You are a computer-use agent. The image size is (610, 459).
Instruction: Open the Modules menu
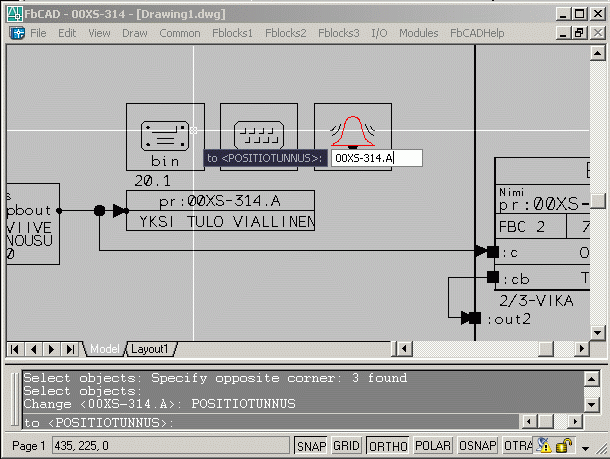(418, 33)
